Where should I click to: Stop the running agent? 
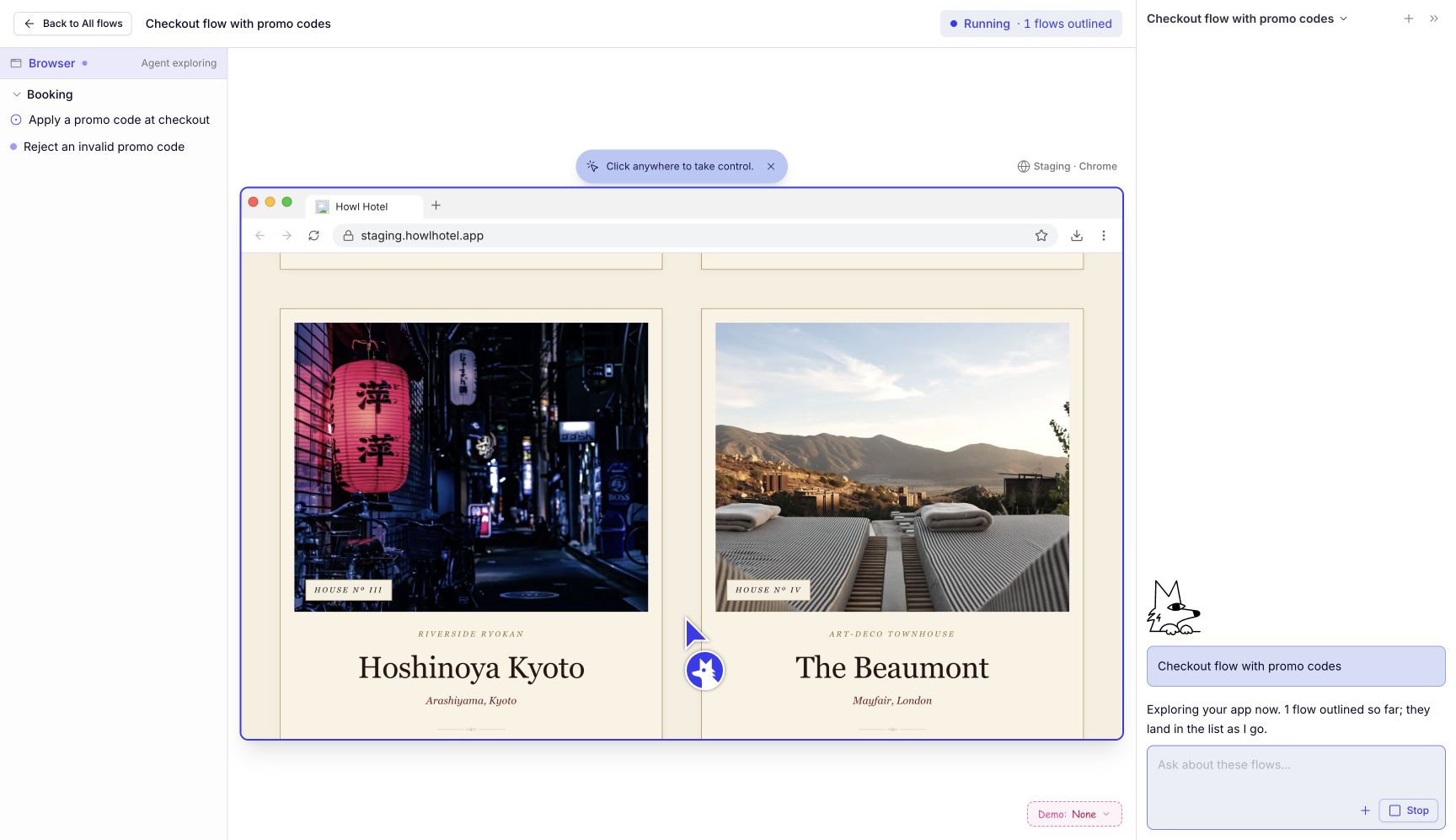[1408, 811]
